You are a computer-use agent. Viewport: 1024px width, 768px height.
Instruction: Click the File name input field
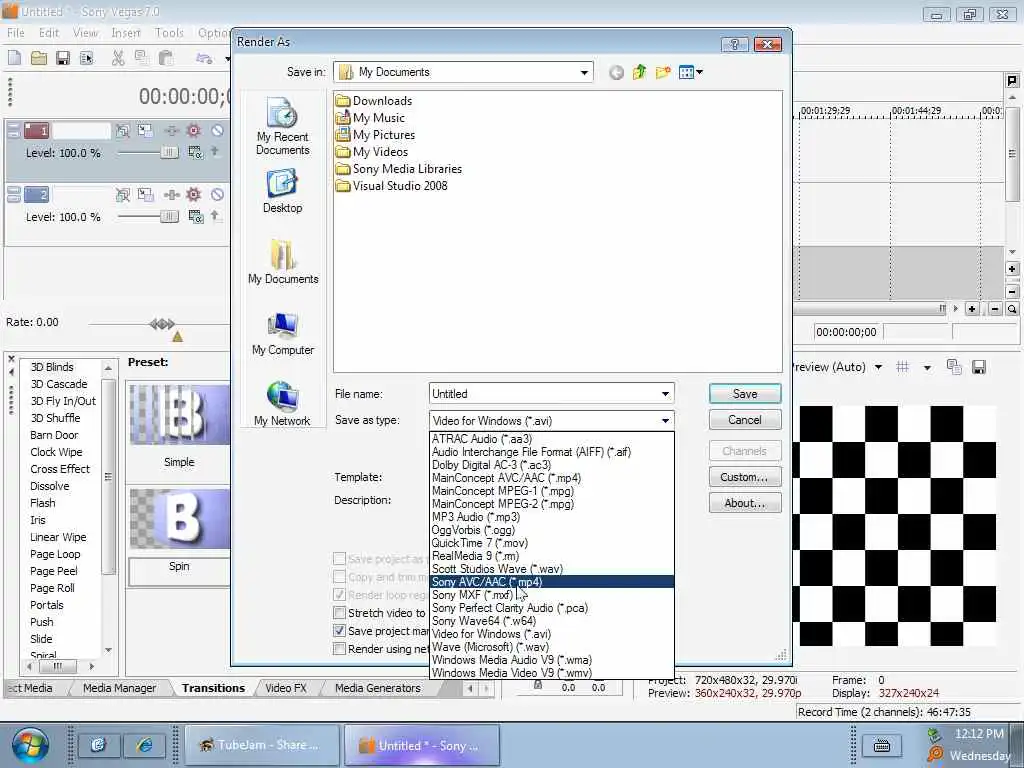point(544,394)
